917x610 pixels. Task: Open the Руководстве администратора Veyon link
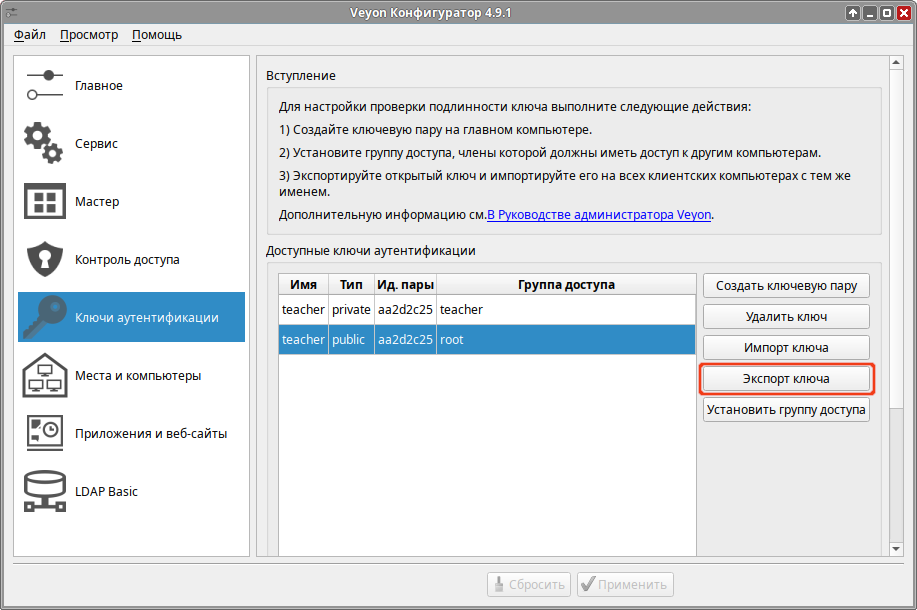[599, 215]
